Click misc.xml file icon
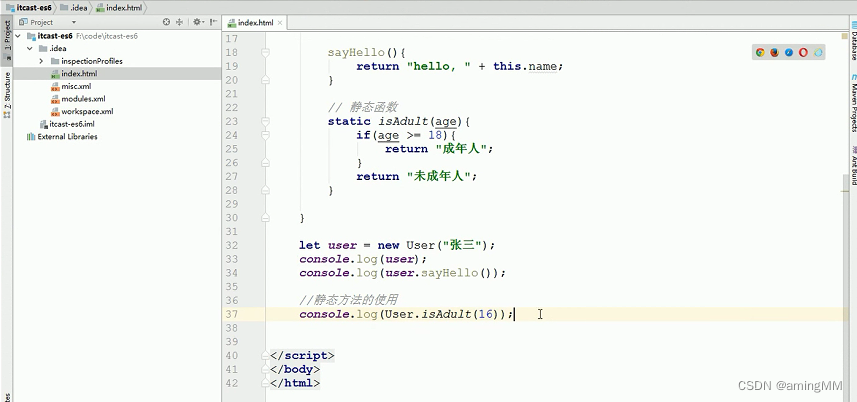The height and width of the screenshot is (402, 857). [x=55, y=86]
